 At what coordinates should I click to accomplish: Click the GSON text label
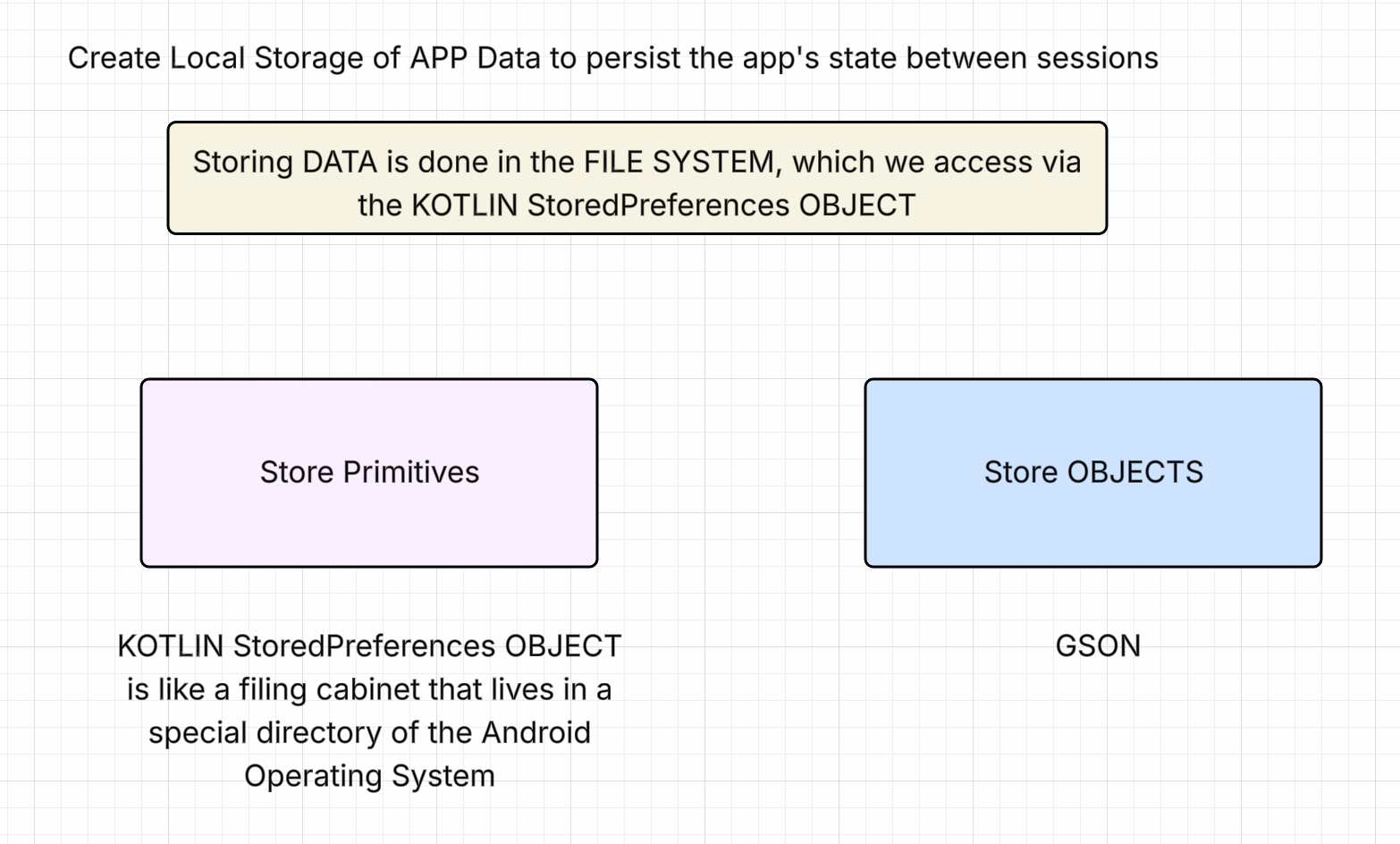click(1098, 646)
